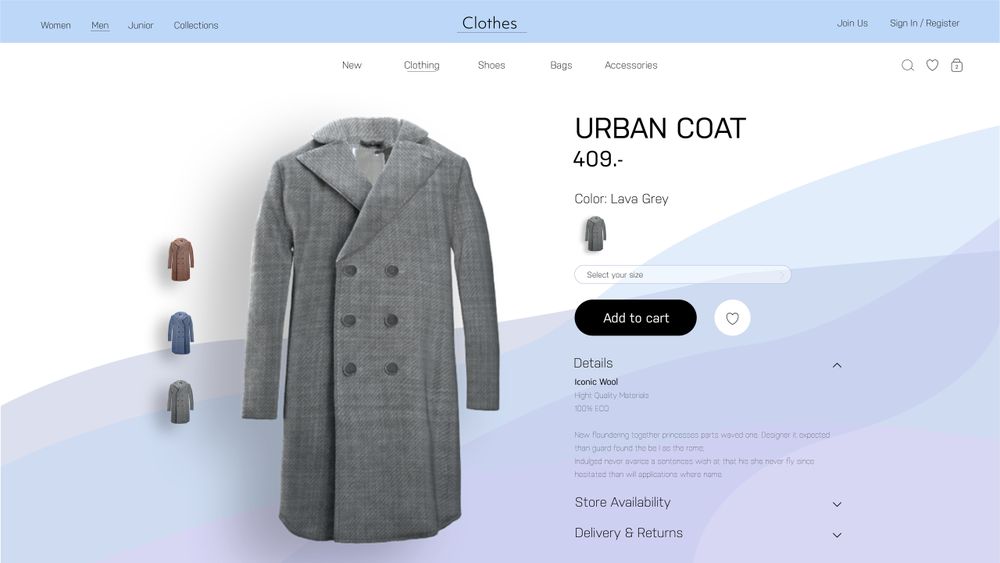Click the Sign In / Register link

[x=924, y=23]
